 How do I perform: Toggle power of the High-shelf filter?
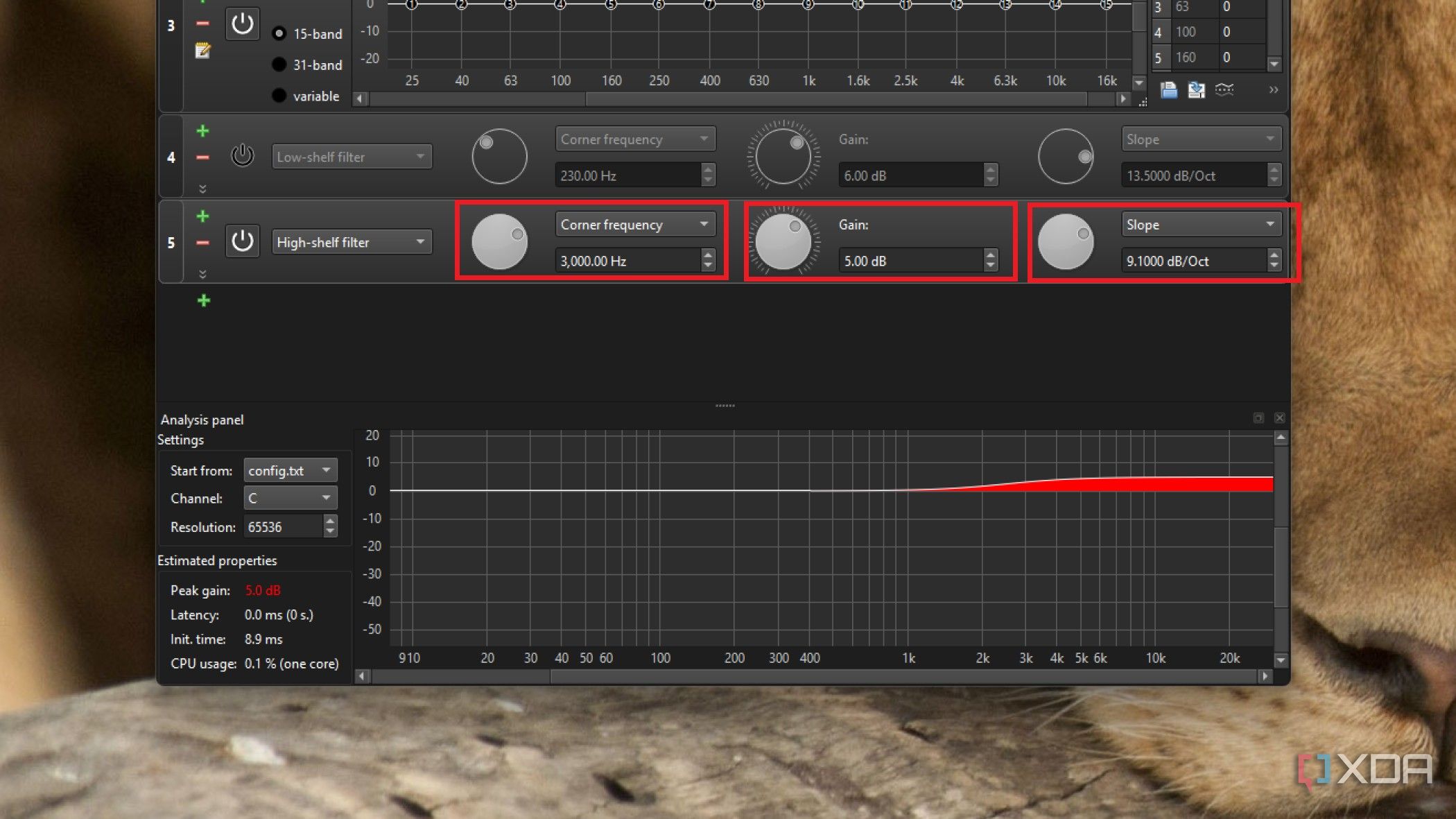(x=242, y=241)
